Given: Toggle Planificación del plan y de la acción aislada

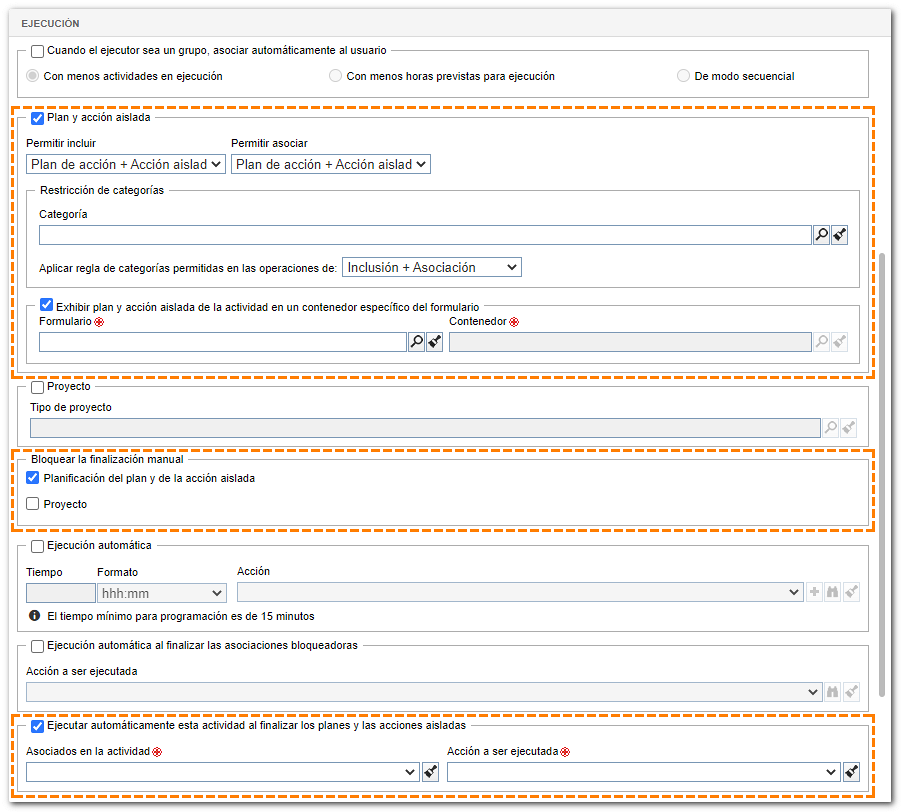Looking at the screenshot, I should point(33,478).
